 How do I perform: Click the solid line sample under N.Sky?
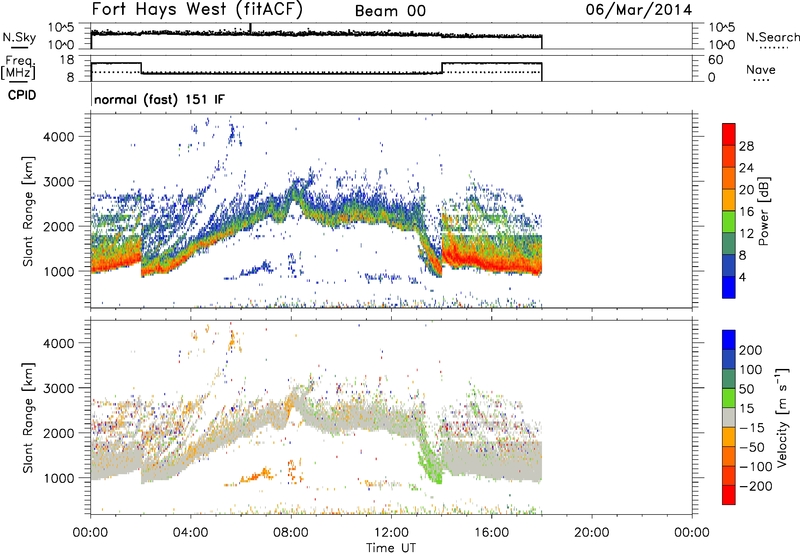(19, 48)
